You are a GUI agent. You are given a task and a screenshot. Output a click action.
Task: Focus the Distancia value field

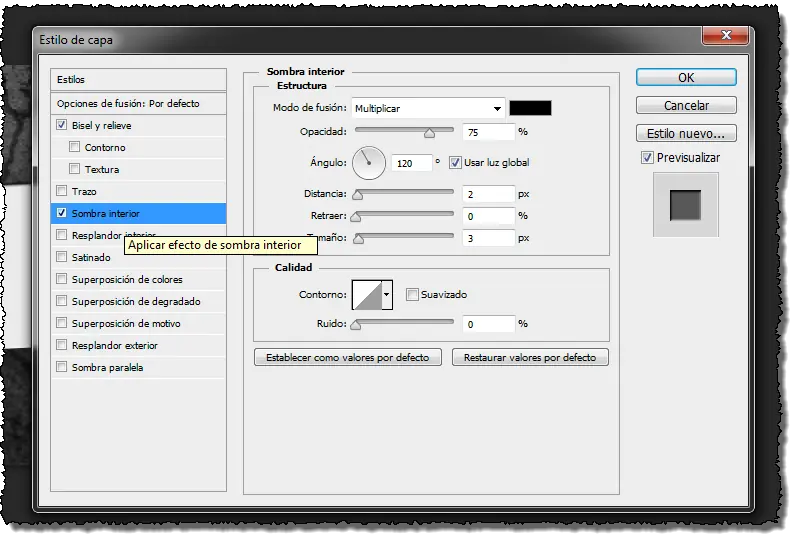(489, 194)
